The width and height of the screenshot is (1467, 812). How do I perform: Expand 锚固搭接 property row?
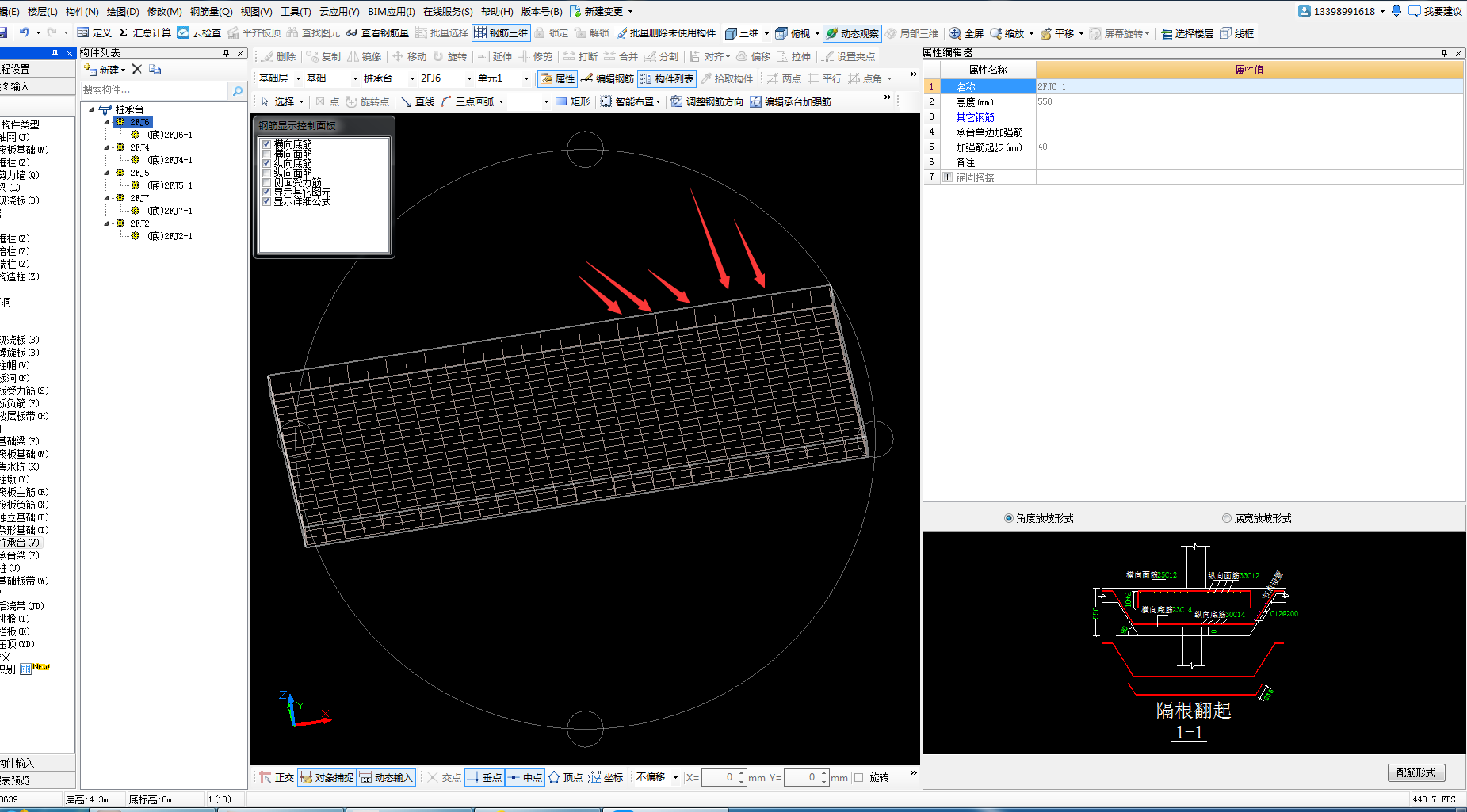coord(947,177)
